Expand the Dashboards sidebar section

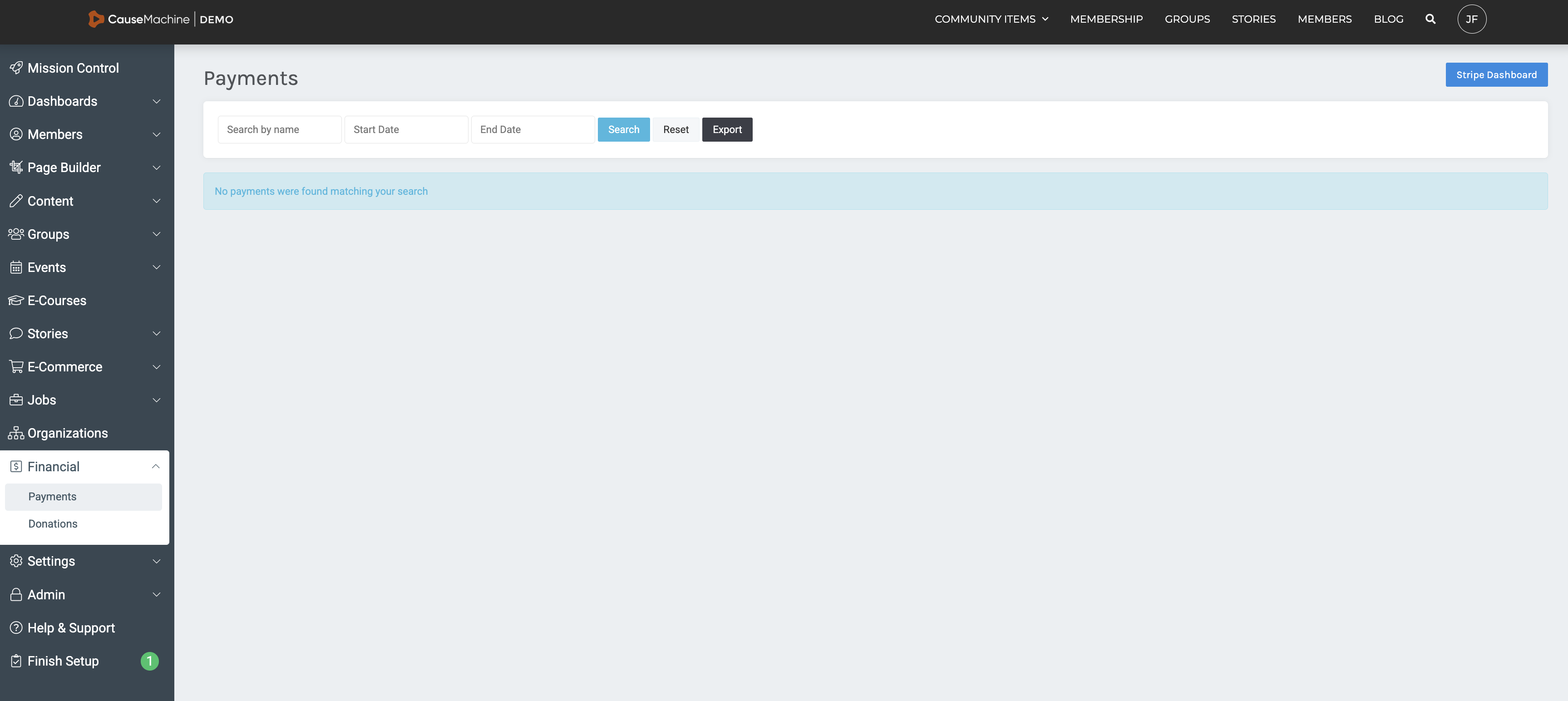(x=157, y=101)
